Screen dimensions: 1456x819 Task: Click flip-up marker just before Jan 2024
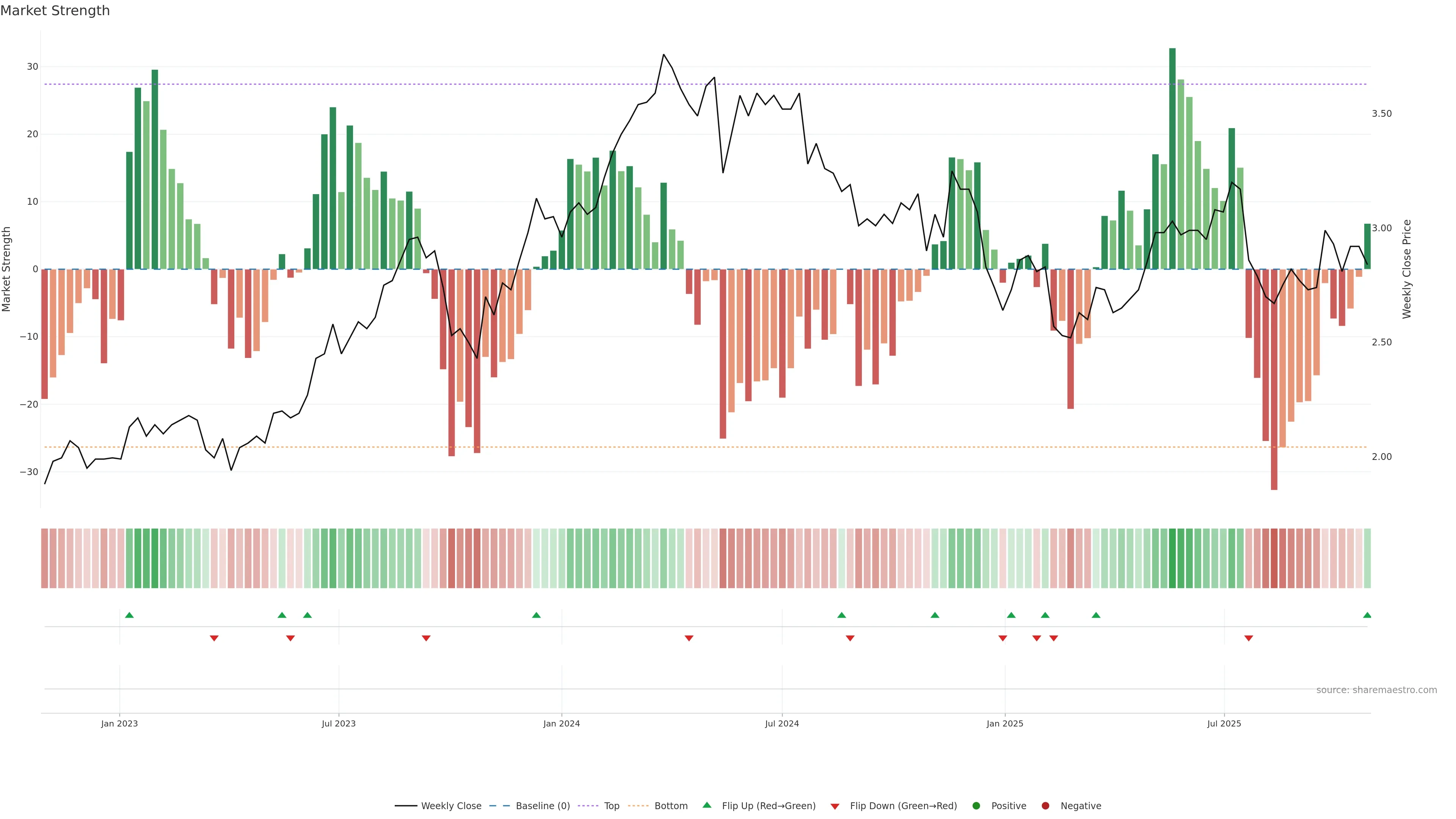pos(537,615)
